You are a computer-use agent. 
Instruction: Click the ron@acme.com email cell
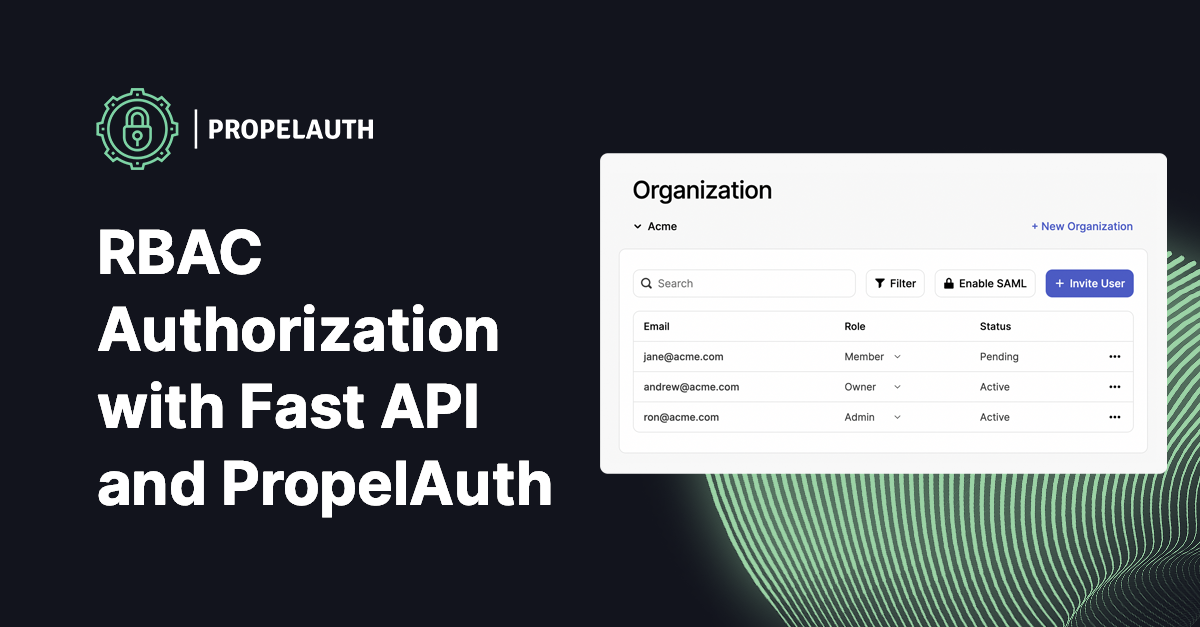point(681,417)
